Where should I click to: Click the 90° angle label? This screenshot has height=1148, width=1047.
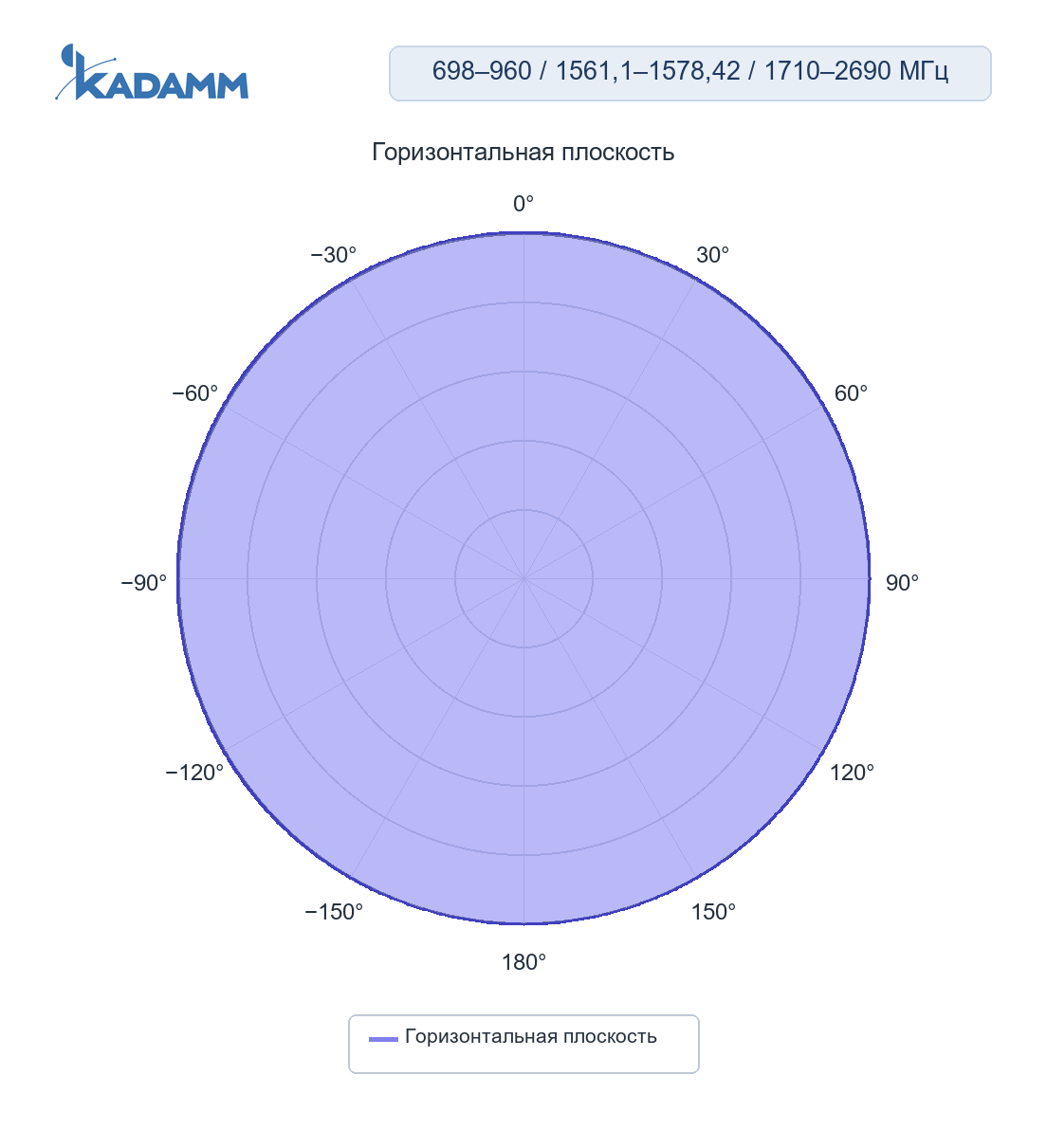(902, 583)
